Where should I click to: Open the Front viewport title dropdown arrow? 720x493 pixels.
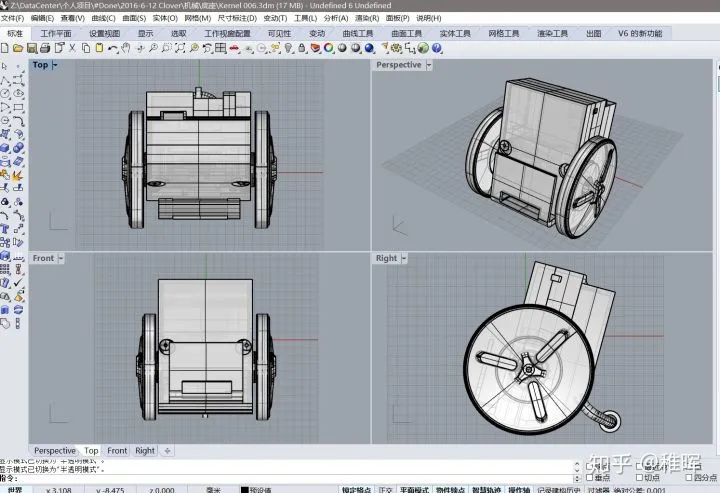[61, 258]
